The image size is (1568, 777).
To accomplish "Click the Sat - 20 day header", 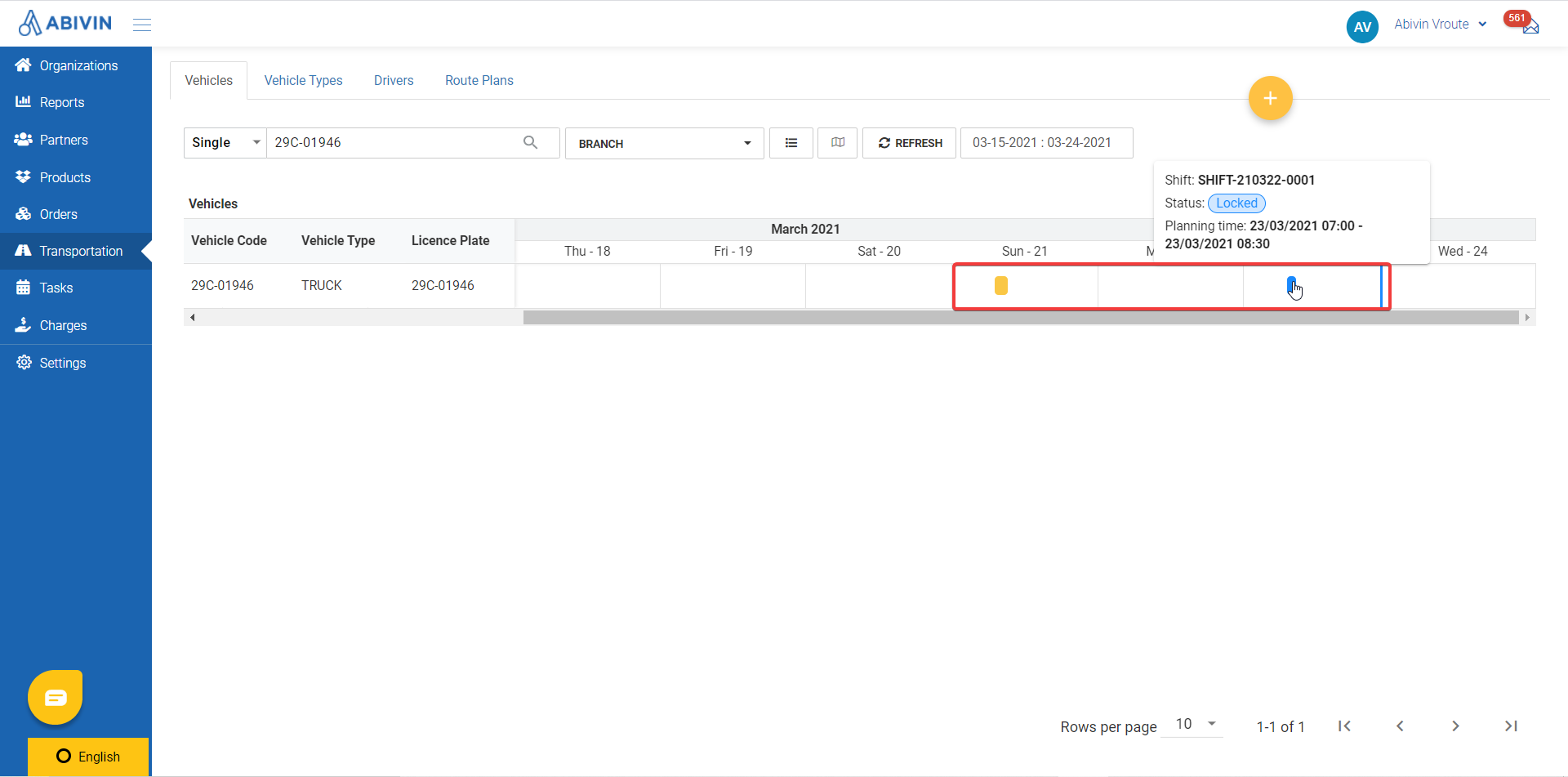I will [x=879, y=251].
